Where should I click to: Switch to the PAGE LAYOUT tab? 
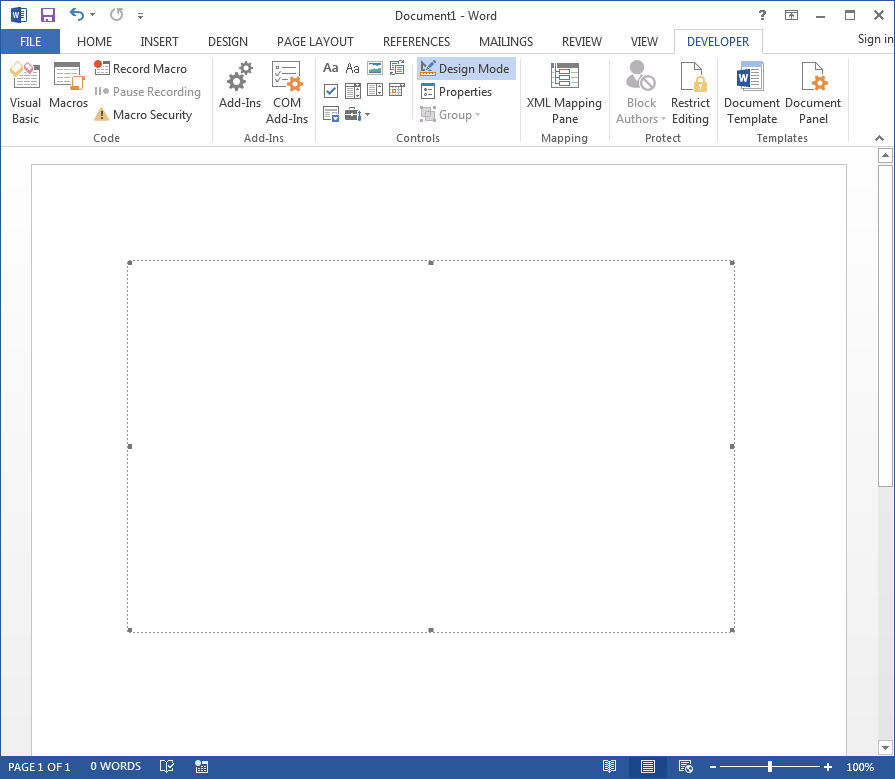[315, 42]
